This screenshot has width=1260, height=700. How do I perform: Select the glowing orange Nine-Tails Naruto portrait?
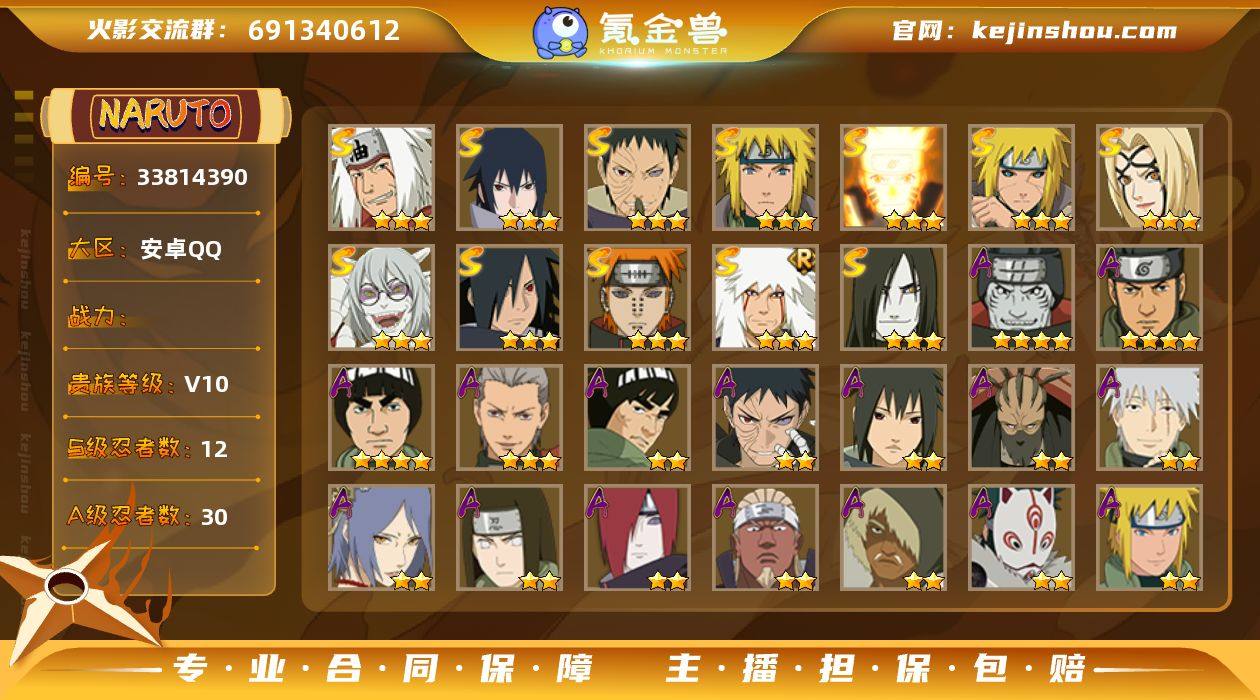894,178
